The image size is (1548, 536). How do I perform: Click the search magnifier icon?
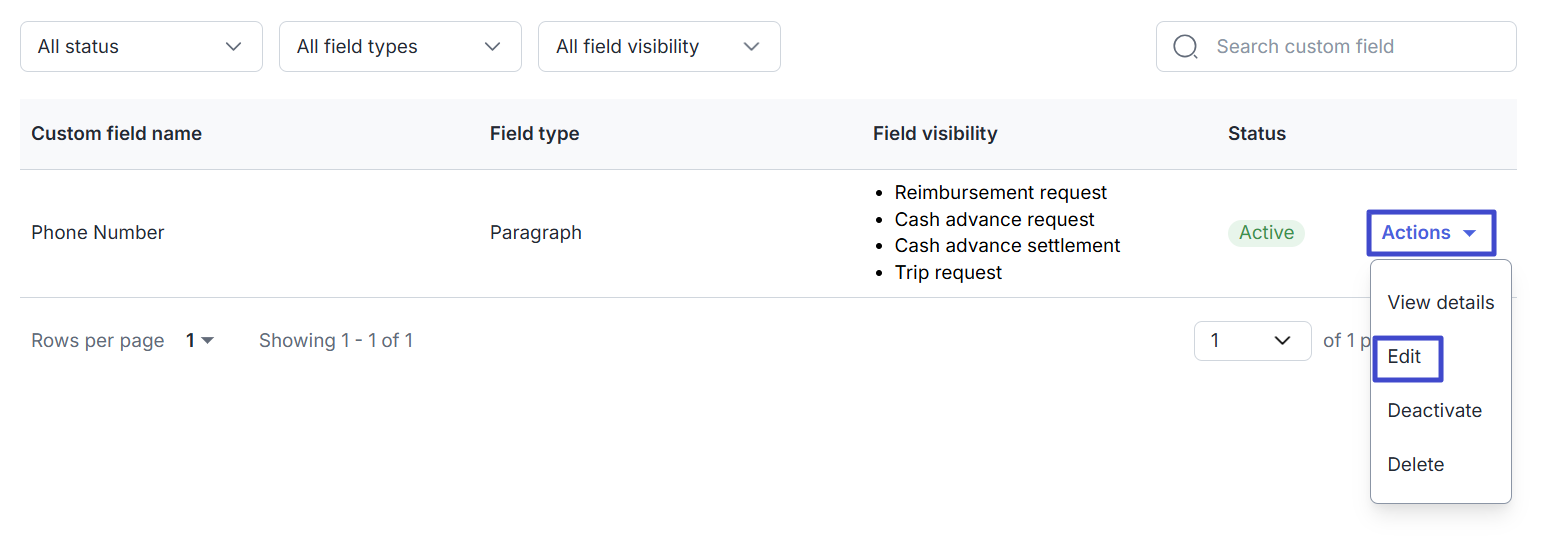point(1185,47)
